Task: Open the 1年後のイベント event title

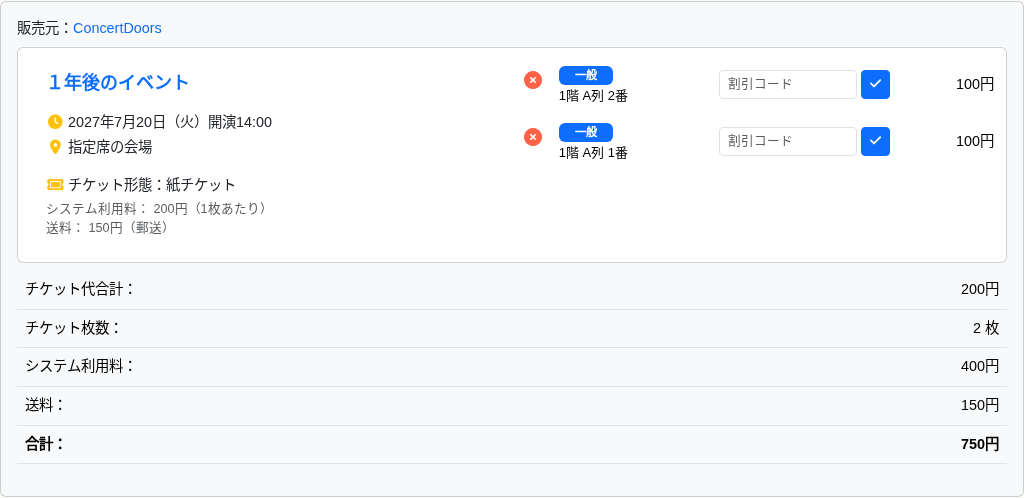Action: point(118,82)
